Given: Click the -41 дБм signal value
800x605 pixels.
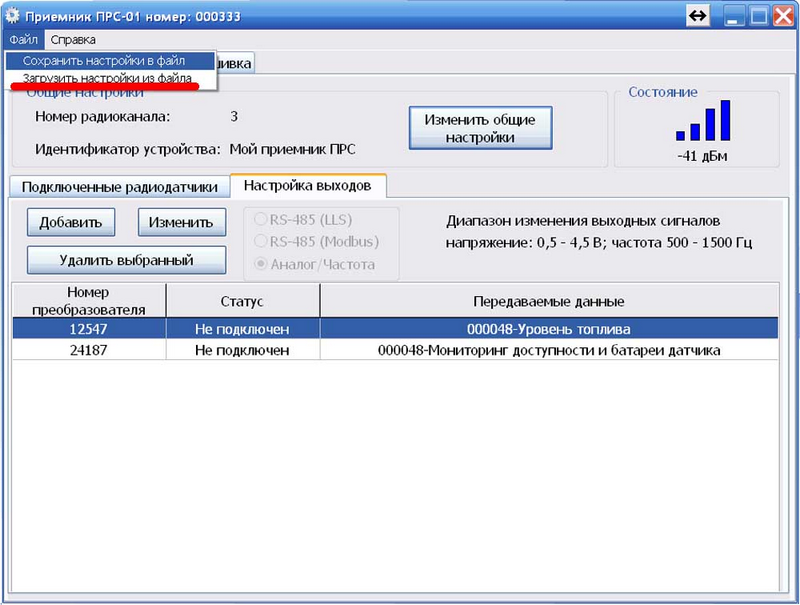Looking at the screenshot, I should 703,156.
